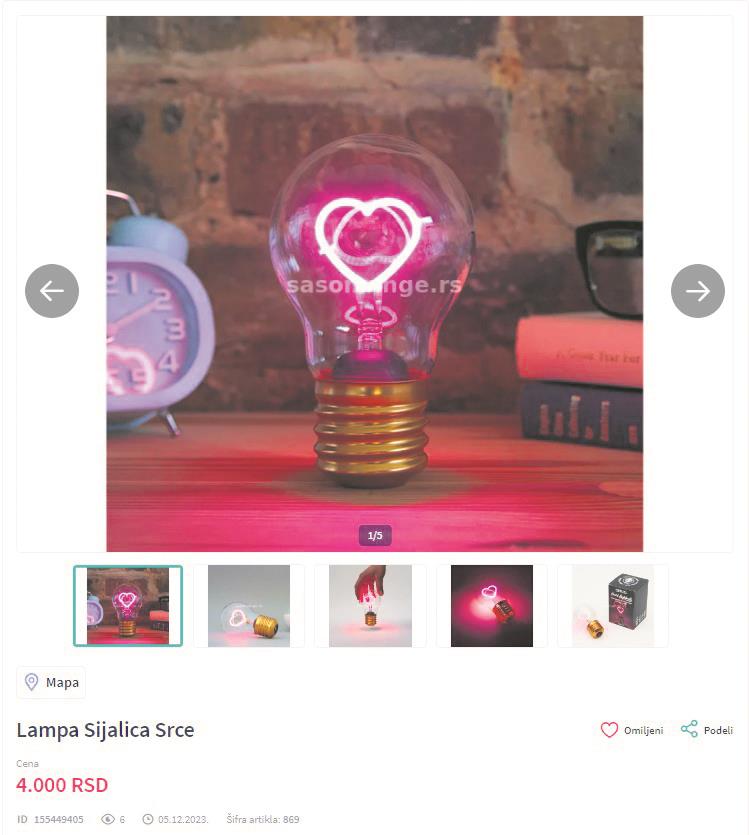749x835 pixels.
Task: Click the eye views counter icon
Action: coord(108,819)
